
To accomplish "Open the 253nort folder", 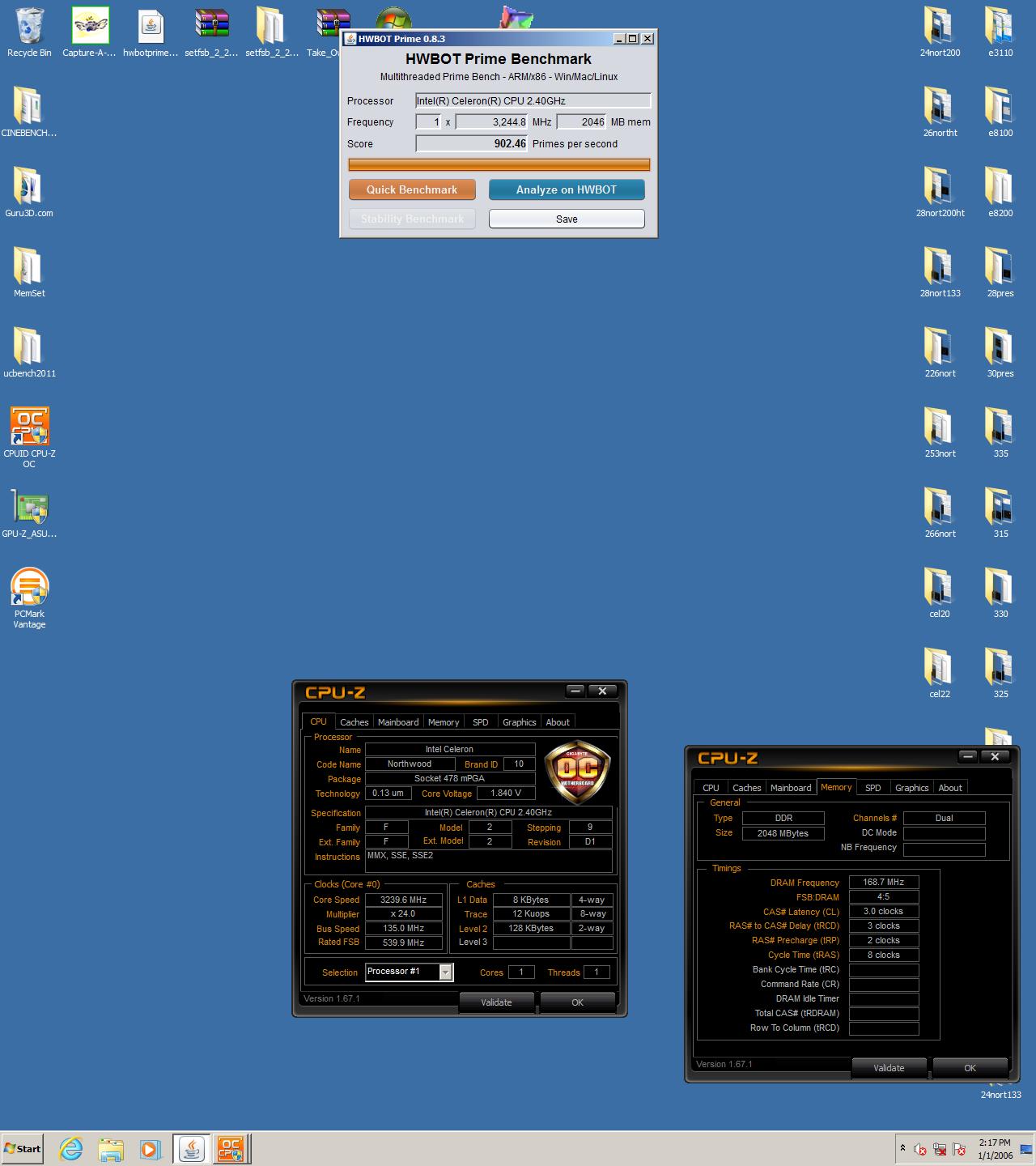I will pos(940,433).
